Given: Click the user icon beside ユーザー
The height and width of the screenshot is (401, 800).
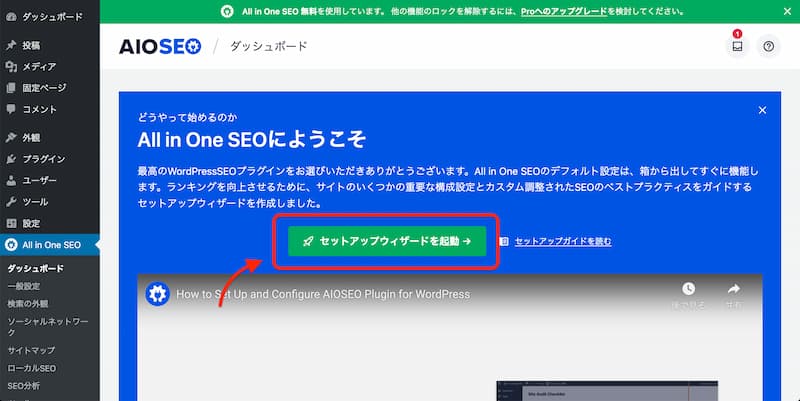Looking at the screenshot, I should [11, 181].
